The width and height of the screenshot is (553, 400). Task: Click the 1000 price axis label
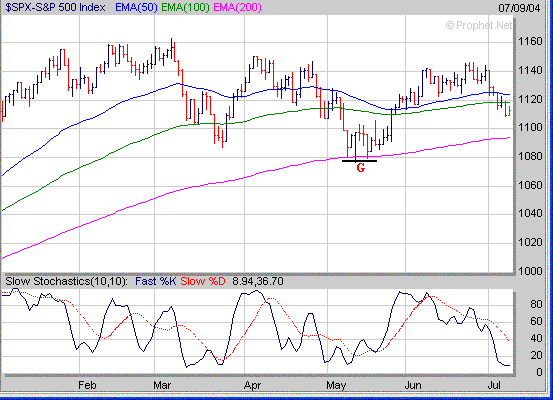pyautogui.click(x=530, y=271)
